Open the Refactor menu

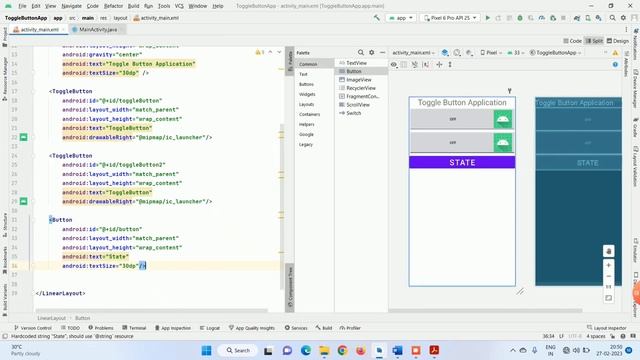(113, 6)
